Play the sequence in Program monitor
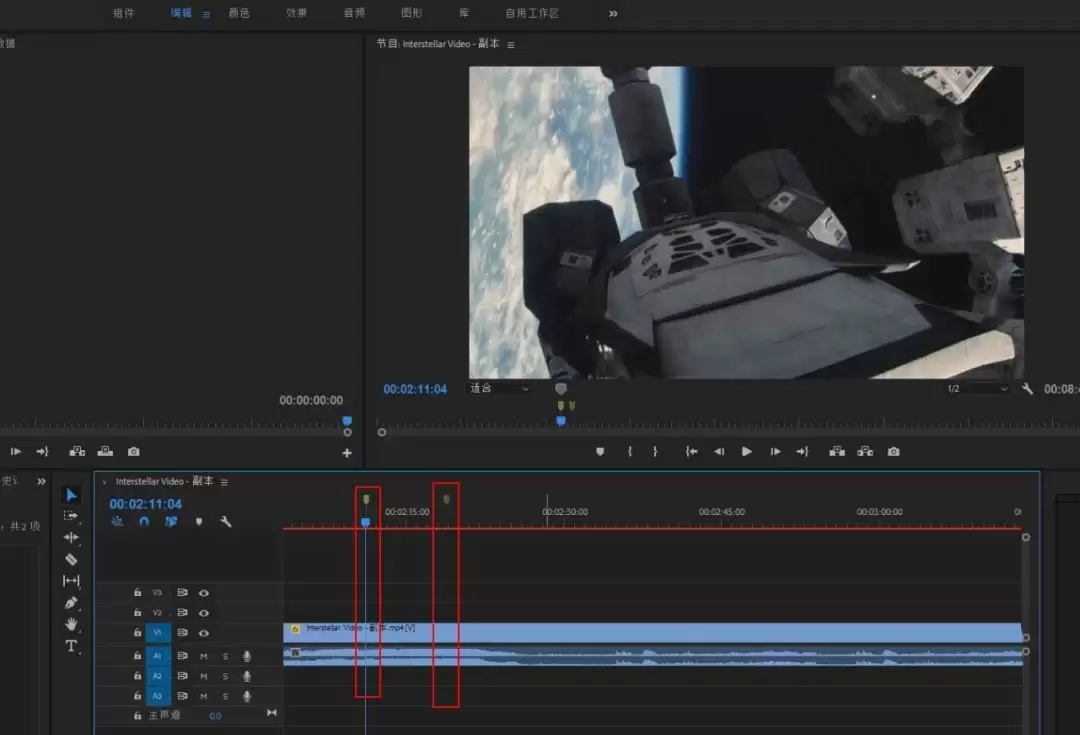Image resolution: width=1080 pixels, height=735 pixels. (x=747, y=451)
